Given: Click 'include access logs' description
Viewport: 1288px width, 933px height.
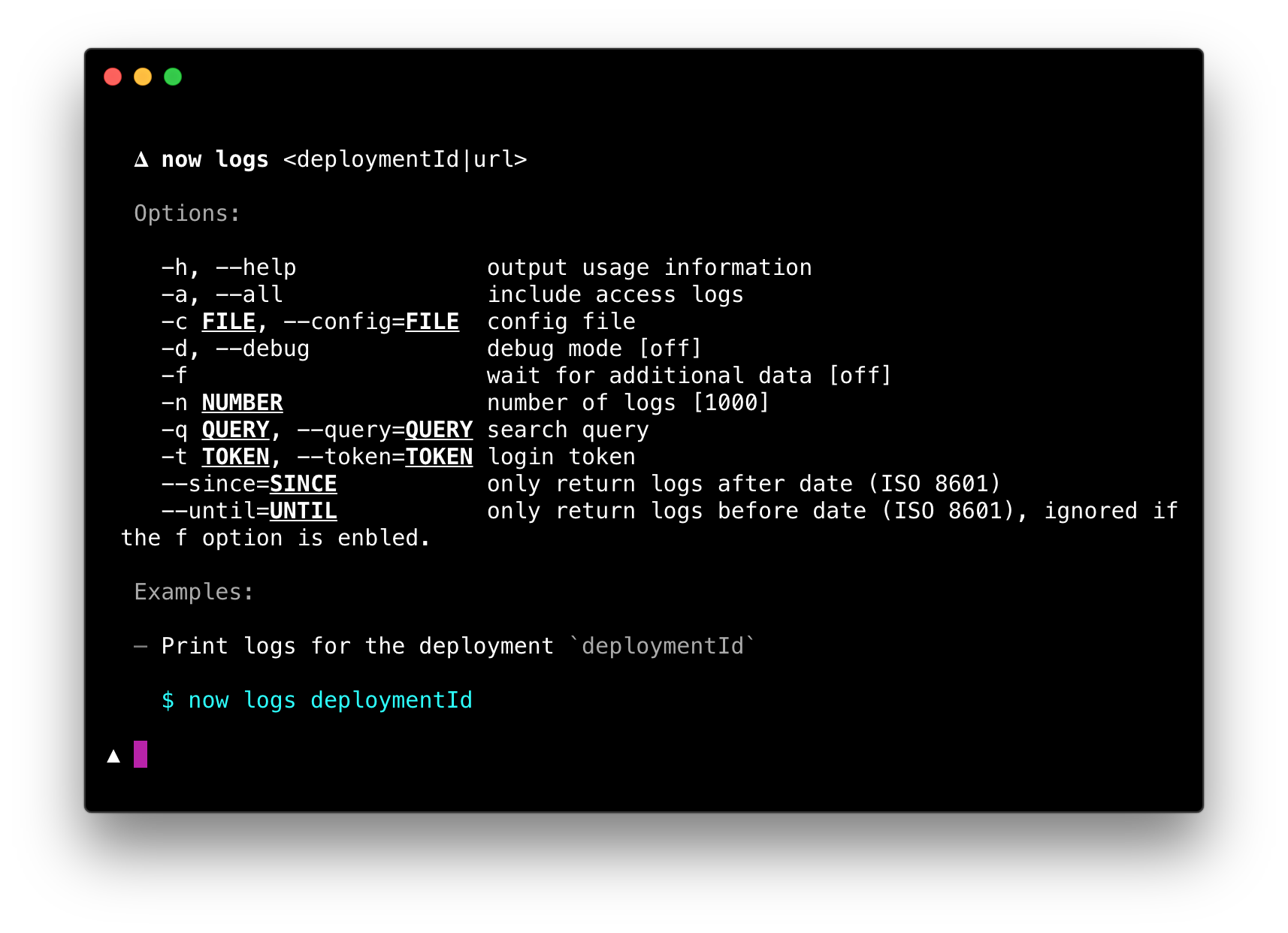Looking at the screenshot, I should point(615,294).
